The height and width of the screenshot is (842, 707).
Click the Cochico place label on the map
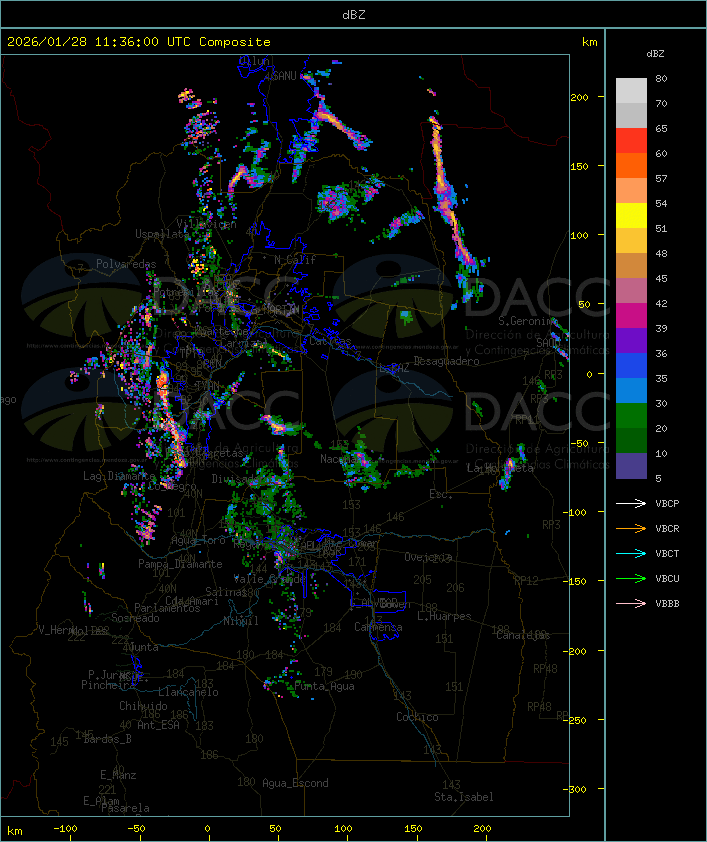[x=417, y=717]
